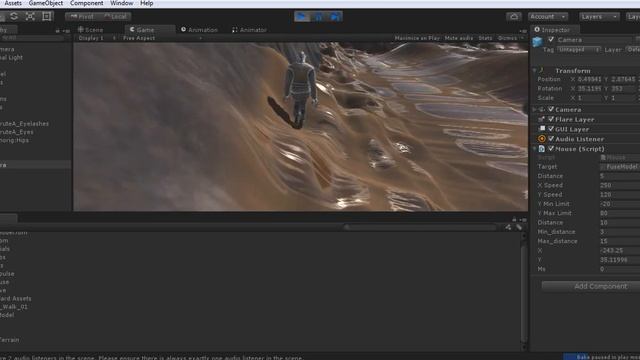Click the X Speed value field
The image size is (640, 360).
tap(620, 185)
